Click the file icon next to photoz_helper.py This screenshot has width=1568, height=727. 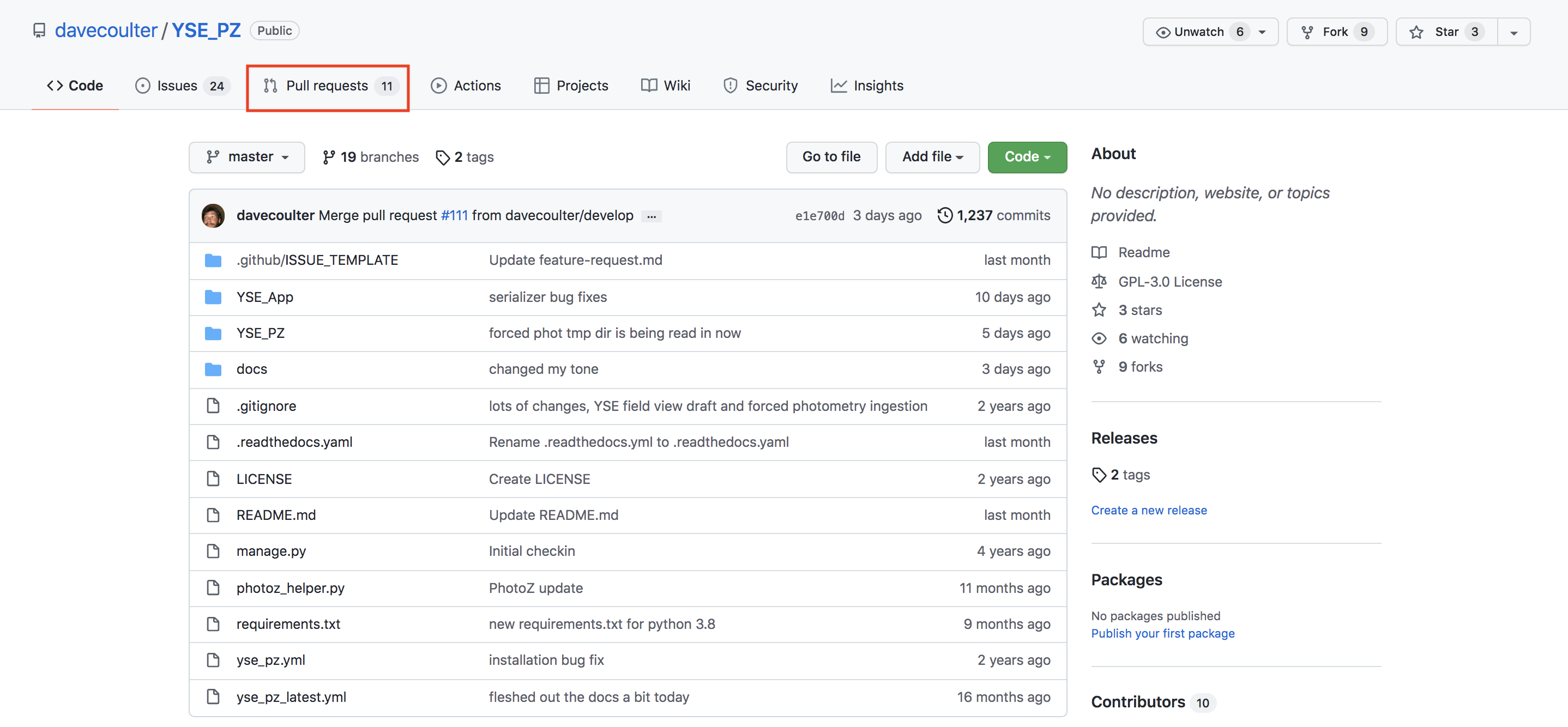click(x=213, y=587)
